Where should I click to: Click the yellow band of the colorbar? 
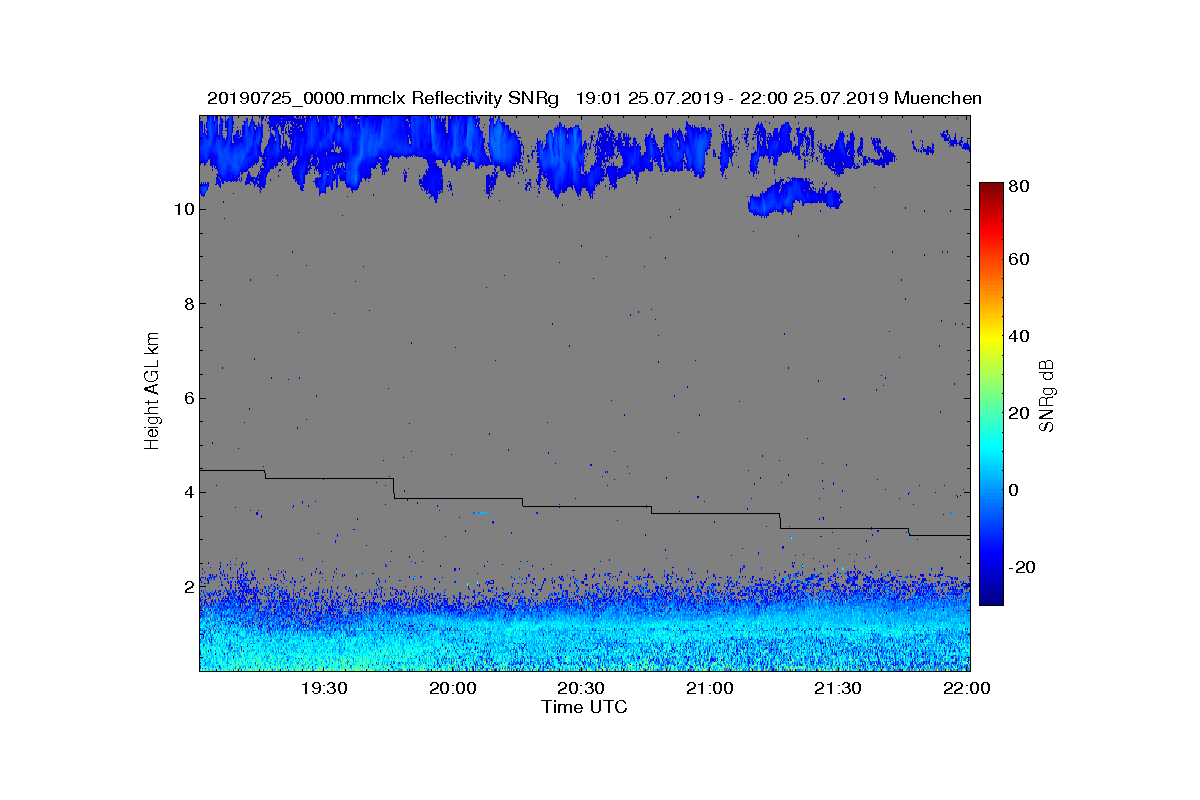pyautogui.click(x=990, y=343)
